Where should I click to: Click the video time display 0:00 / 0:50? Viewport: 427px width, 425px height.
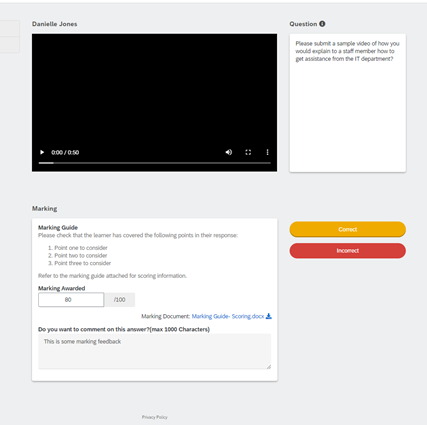[x=65, y=152]
